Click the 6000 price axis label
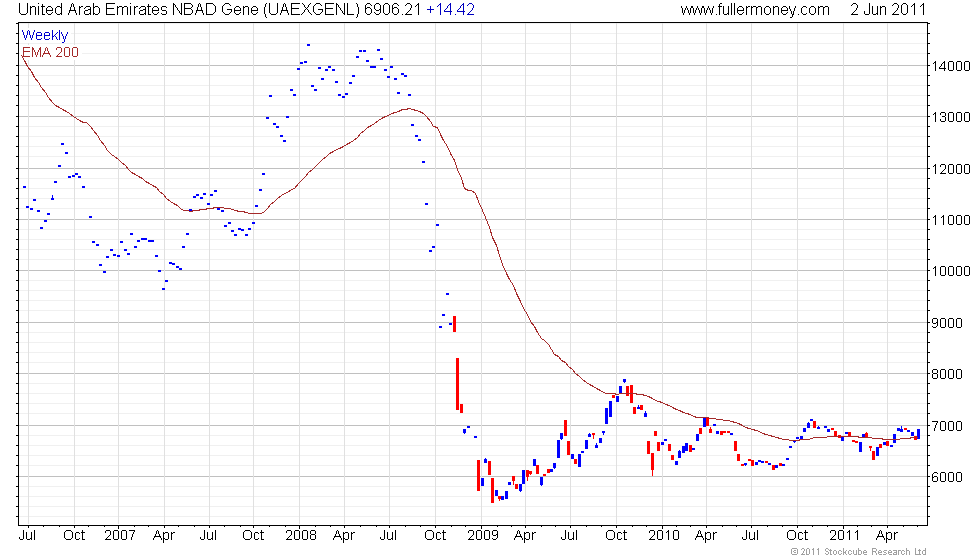Screen dimensions: 980x560 (x=946, y=477)
